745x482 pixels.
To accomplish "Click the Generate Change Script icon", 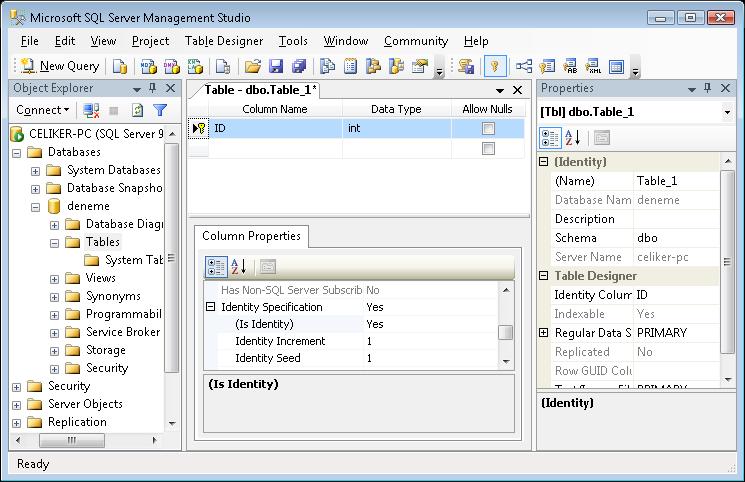I will click(466, 66).
